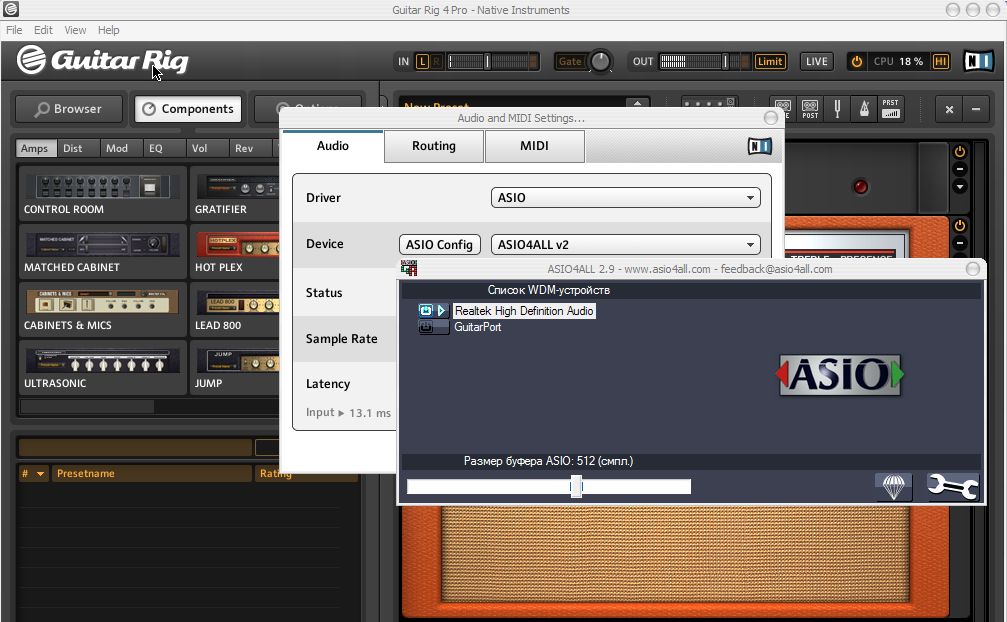Screen dimensions: 1007x622
Task: Show the PRST preset volume tool
Action: [890, 109]
